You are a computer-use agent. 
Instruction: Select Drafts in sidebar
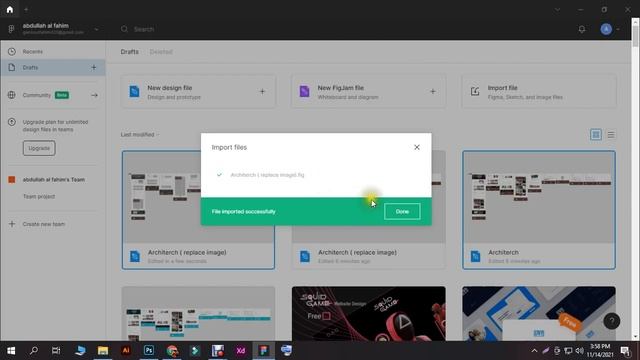click(x=53, y=67)
